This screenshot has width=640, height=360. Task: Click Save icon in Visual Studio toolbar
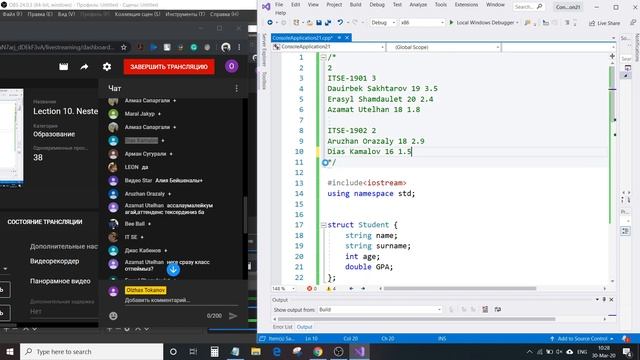point(319,23)
